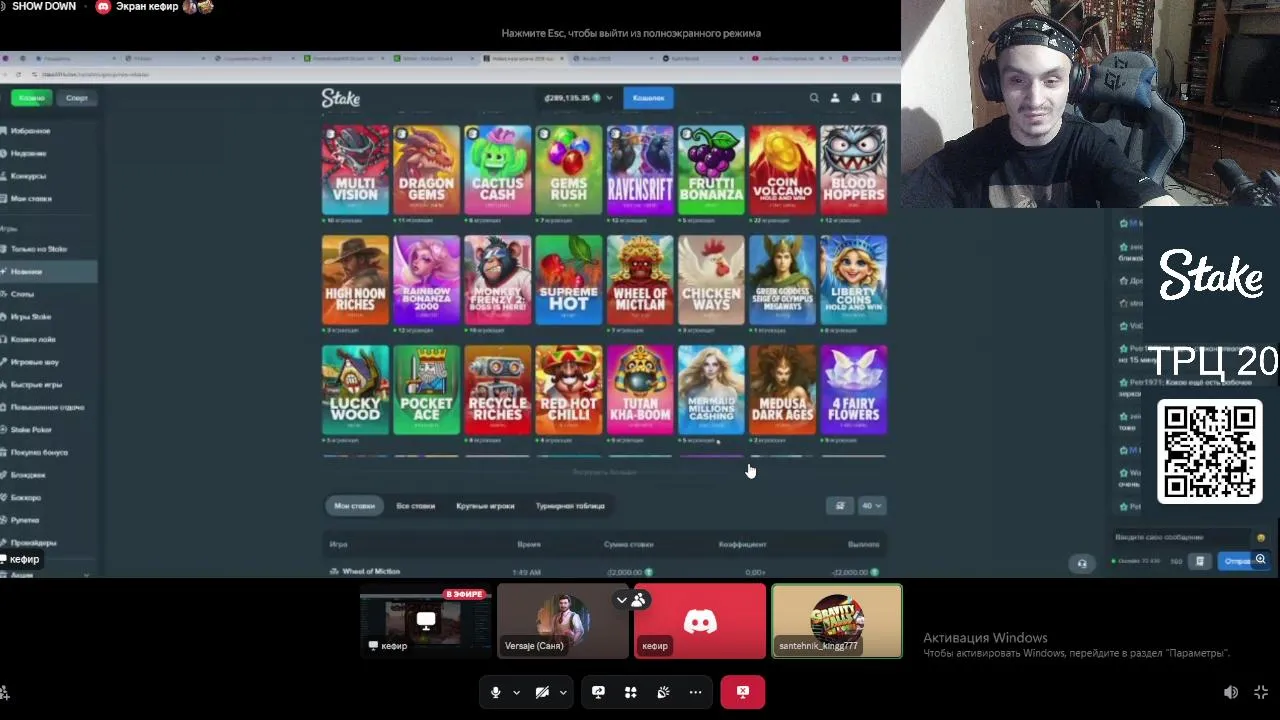Open the Gems Rush game tile
1280x720 pixels.
(x=569, y=170)
